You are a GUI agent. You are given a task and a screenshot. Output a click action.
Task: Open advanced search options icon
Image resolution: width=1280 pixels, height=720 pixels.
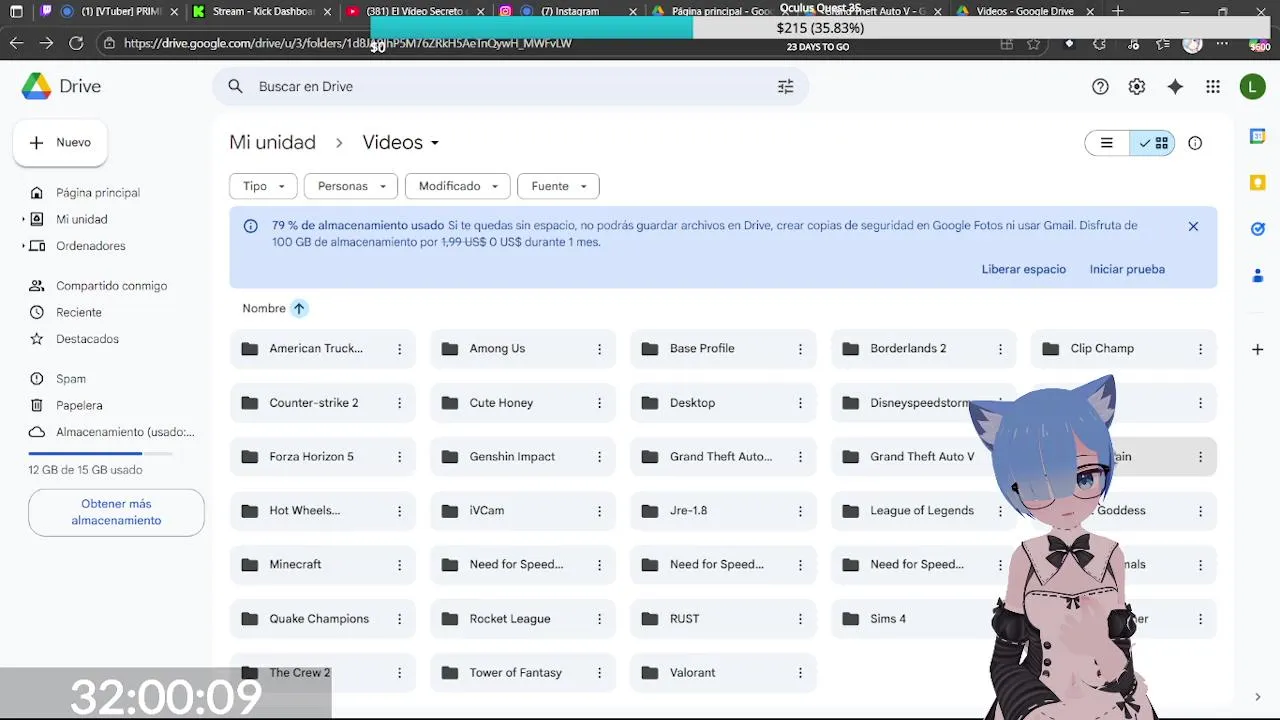click(786, 87)
